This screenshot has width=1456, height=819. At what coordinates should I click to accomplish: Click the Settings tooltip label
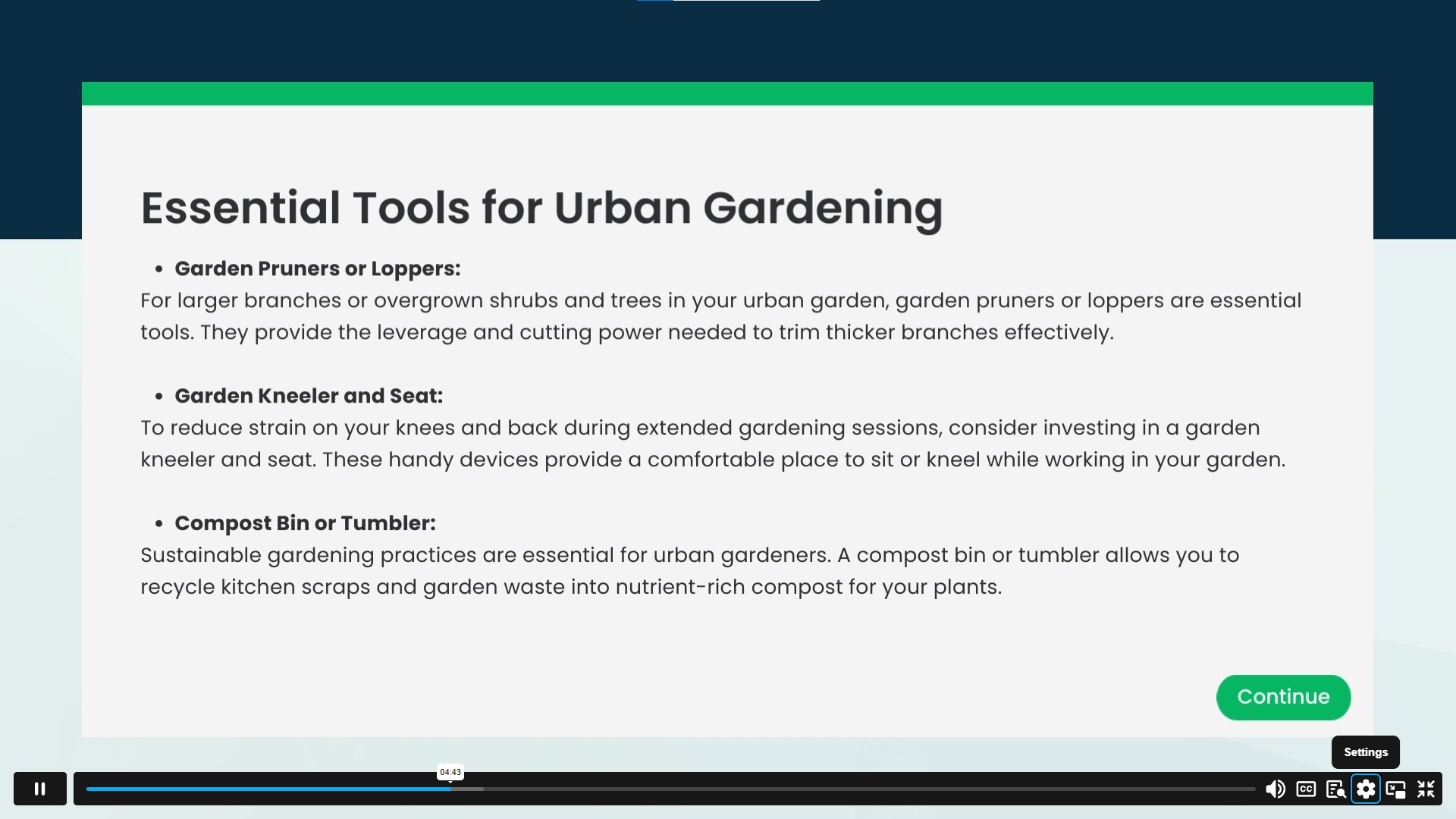(1366, 752)
